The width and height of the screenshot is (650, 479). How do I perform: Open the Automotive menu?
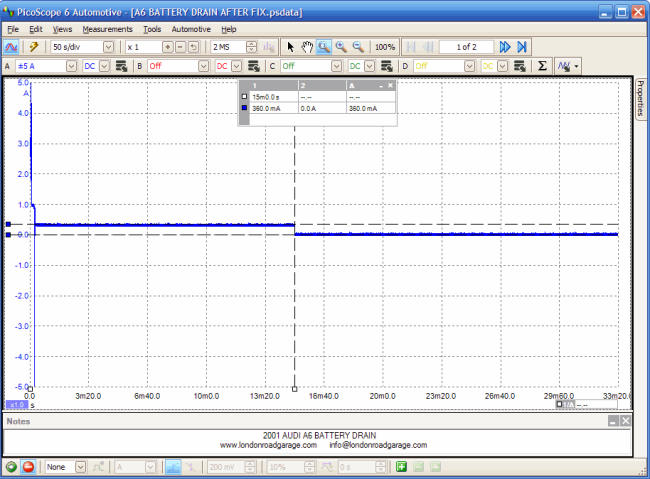click(x=191, y=29)
